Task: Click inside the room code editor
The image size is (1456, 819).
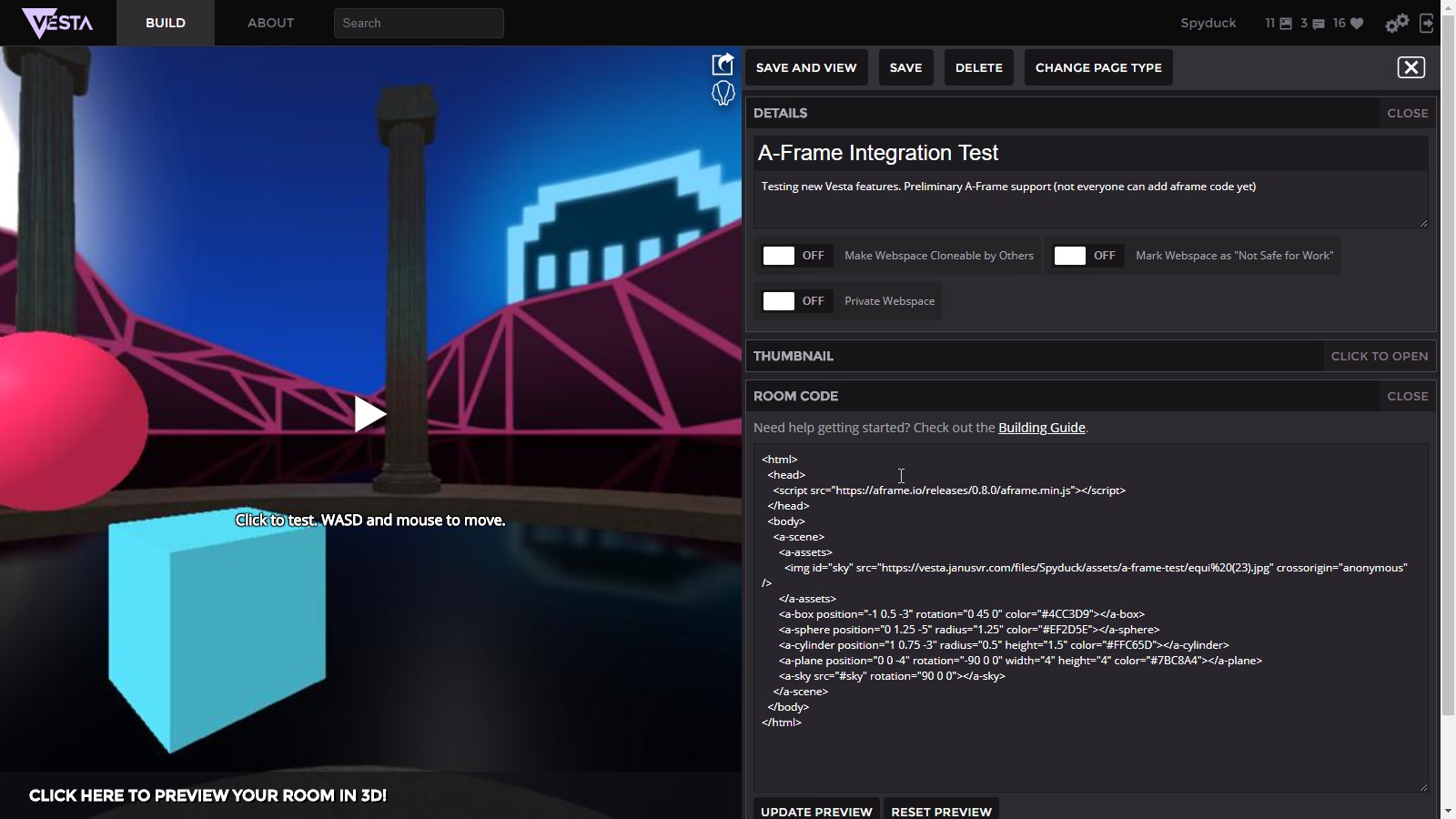Action: tap(1090, 618)
